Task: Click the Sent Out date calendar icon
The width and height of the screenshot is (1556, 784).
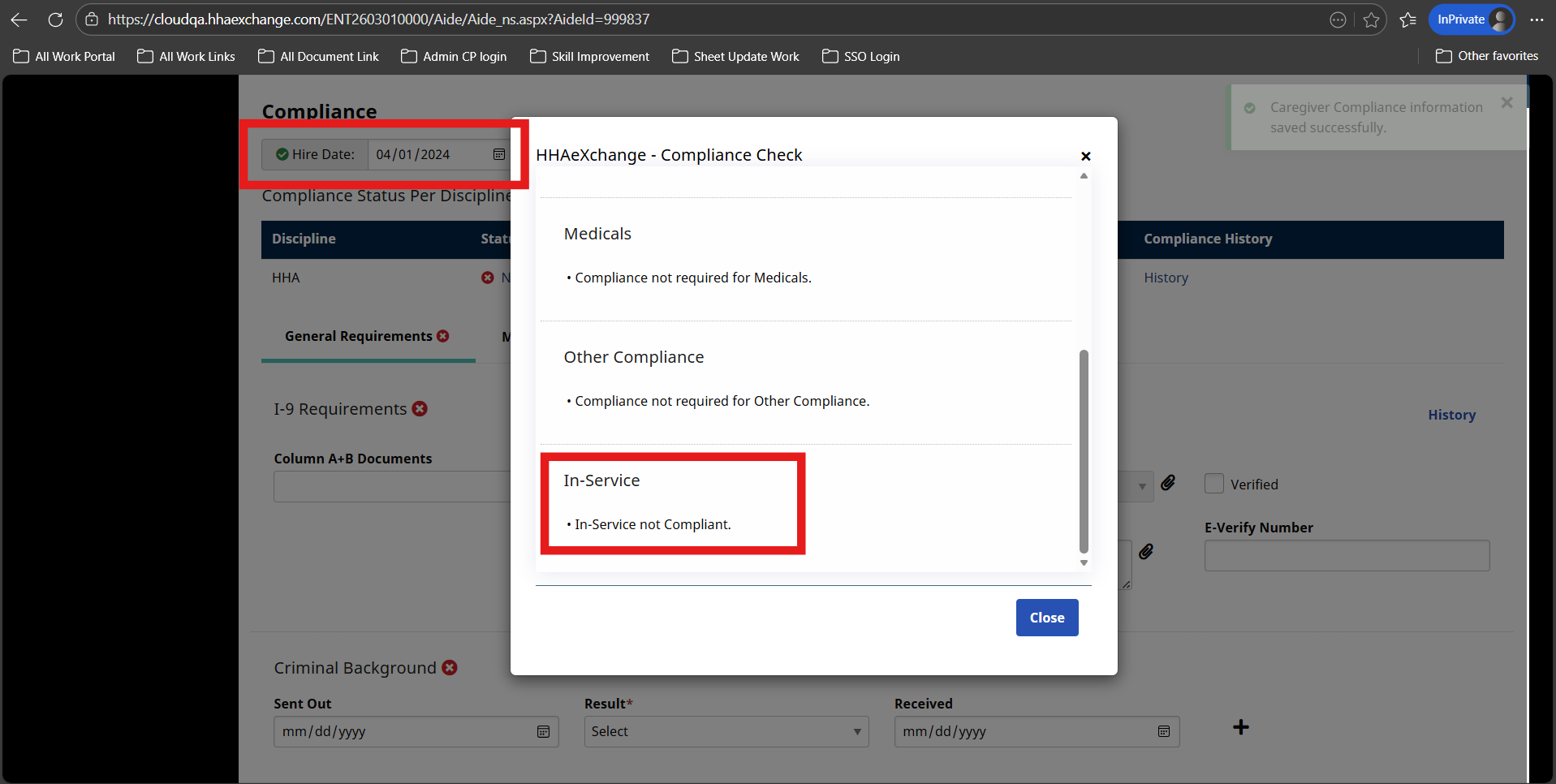Action: tap(543, 732)
